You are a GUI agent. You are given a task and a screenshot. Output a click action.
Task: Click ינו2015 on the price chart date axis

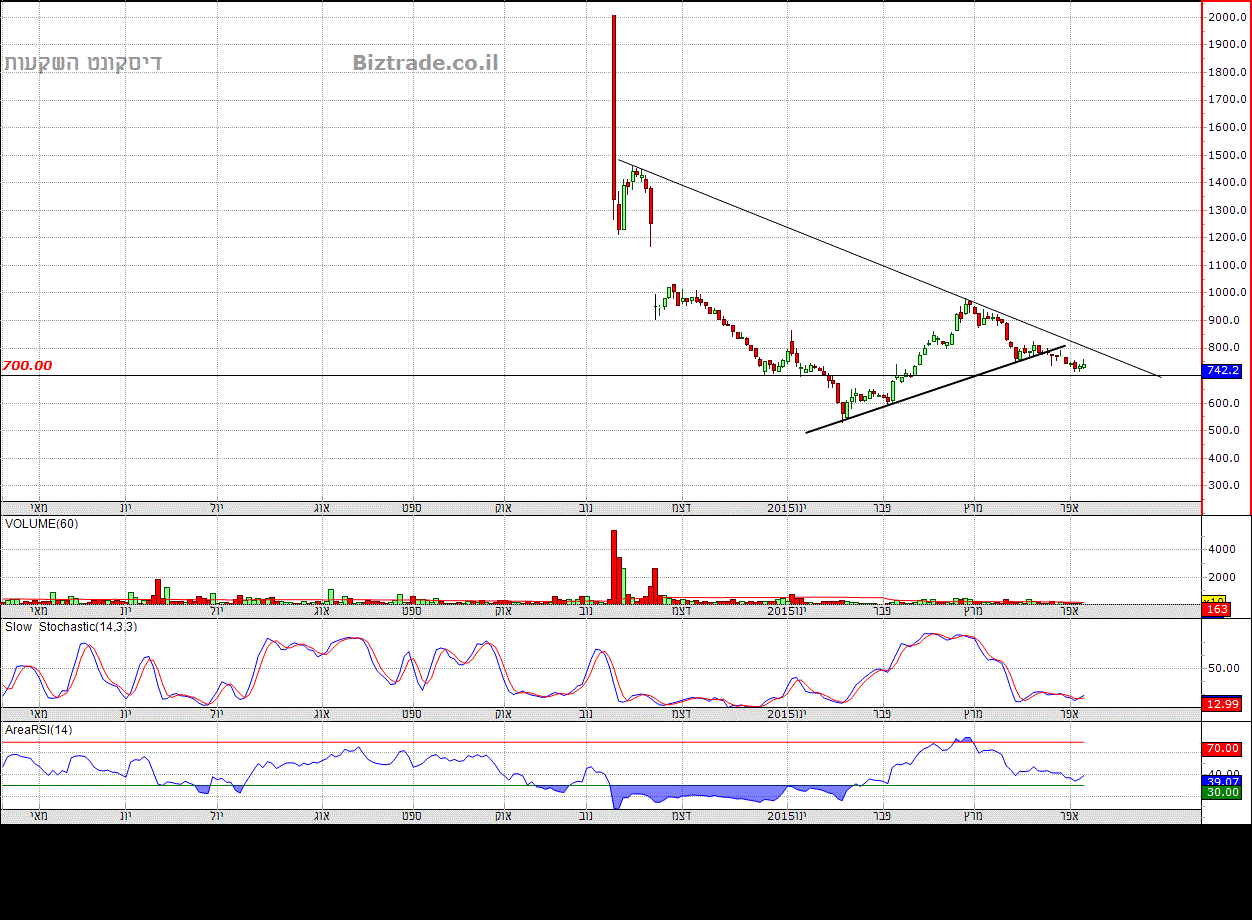[x=786, y=508]
